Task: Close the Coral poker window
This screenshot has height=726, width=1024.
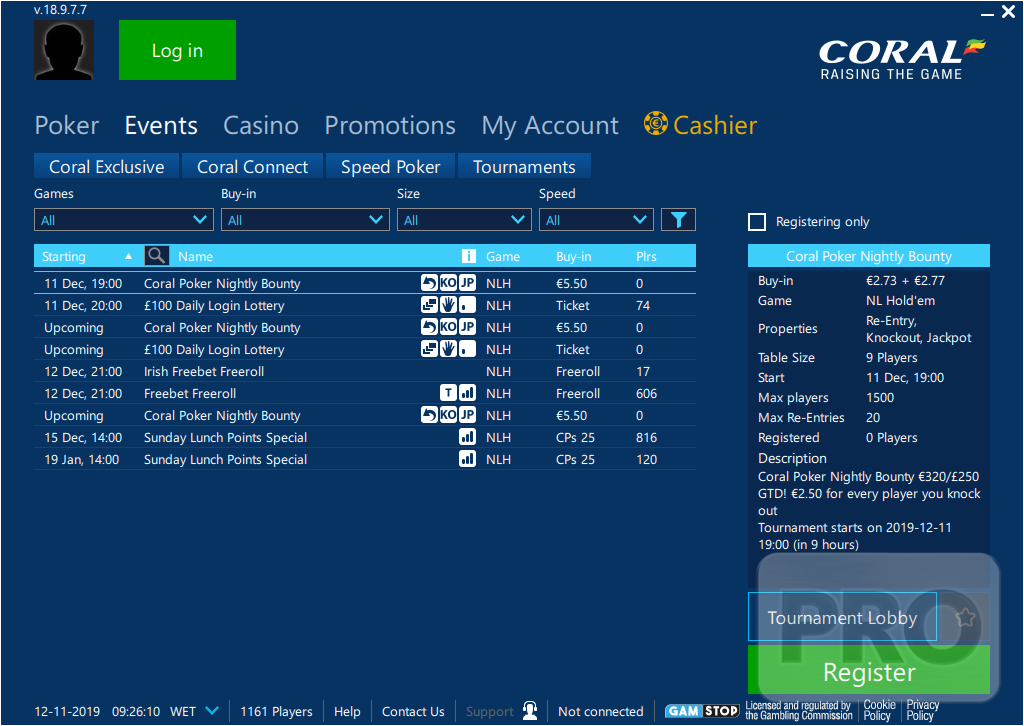Action: coord(1008,12)
